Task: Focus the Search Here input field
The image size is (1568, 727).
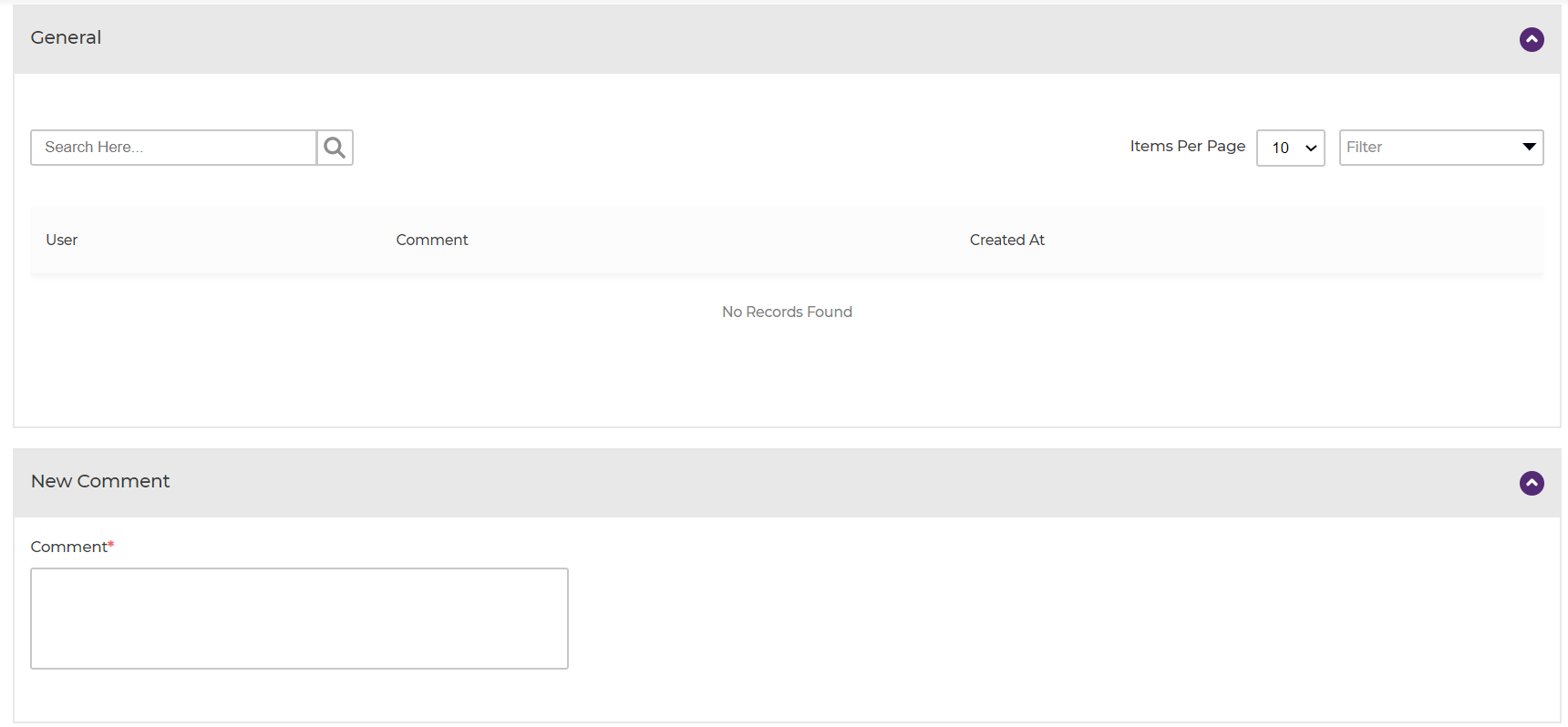Action: (173, 148)
